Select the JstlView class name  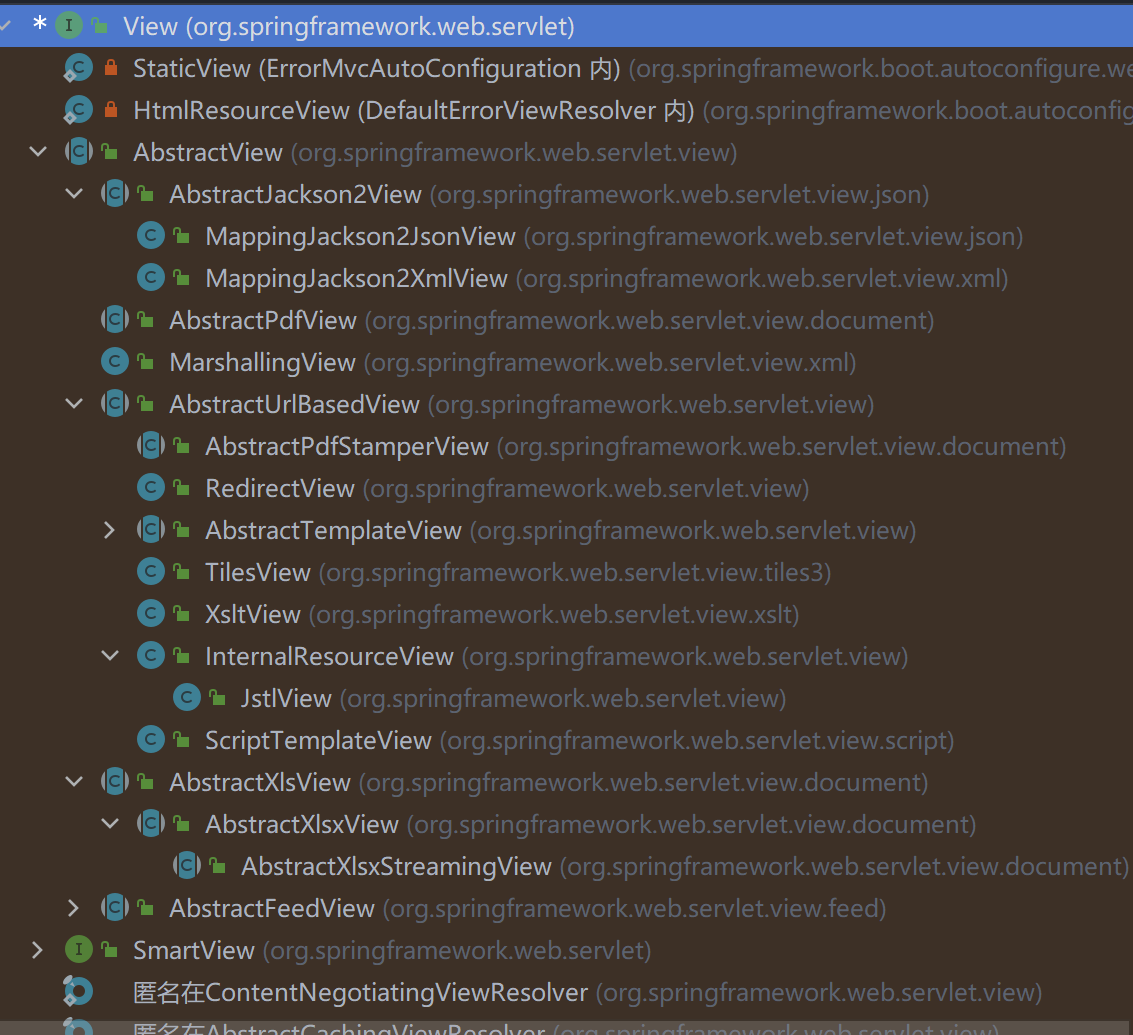click(x=286, y=698)
